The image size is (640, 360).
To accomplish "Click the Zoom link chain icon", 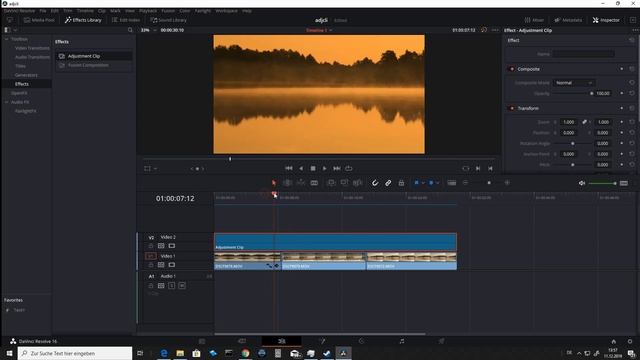I will [584, 122].
